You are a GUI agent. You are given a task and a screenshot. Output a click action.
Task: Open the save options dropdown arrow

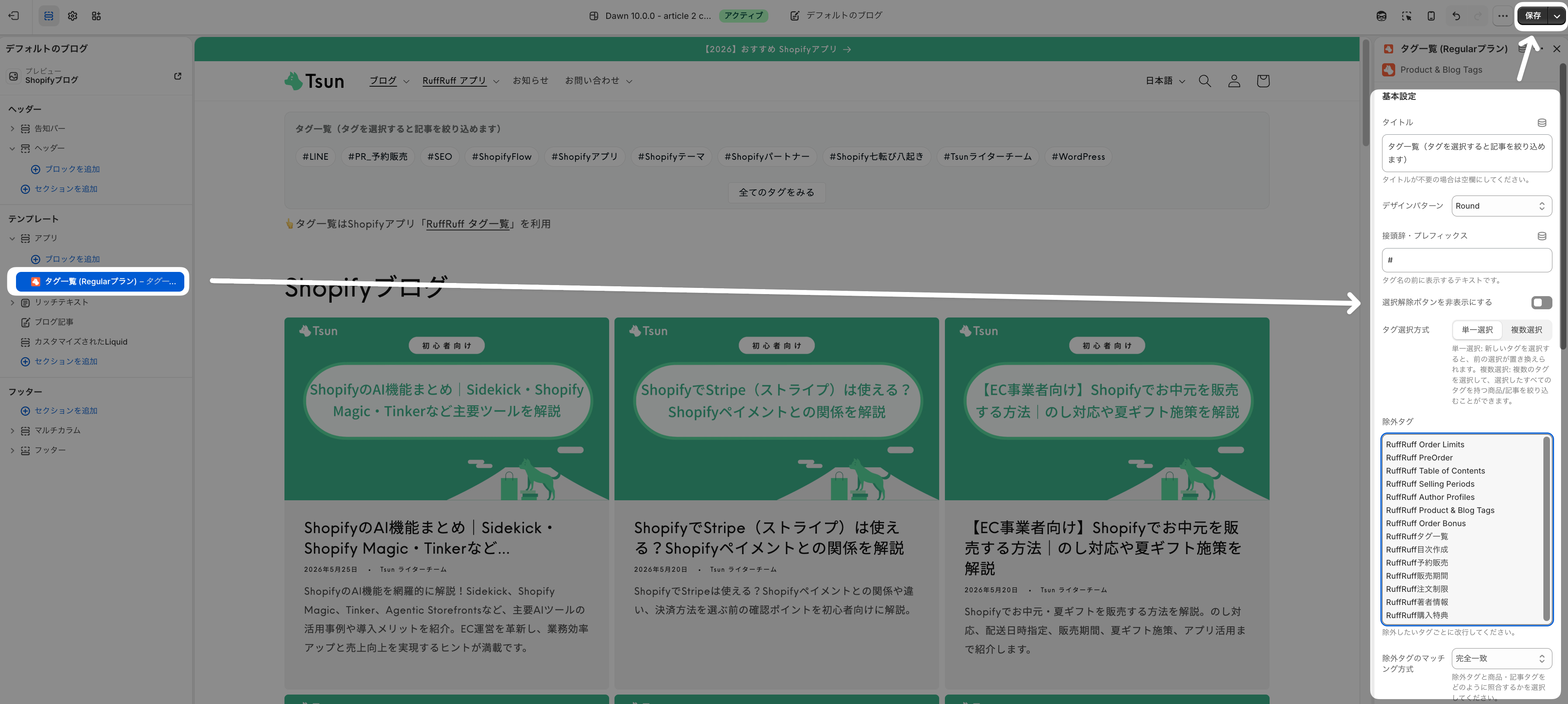click(1557, 16)
